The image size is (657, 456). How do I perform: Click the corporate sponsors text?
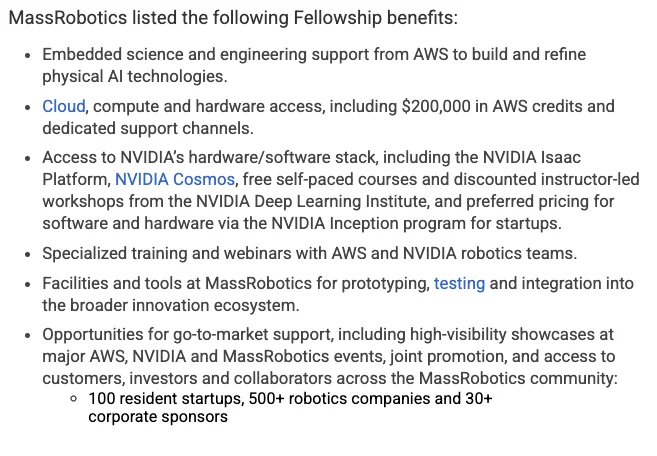point(158,417)
